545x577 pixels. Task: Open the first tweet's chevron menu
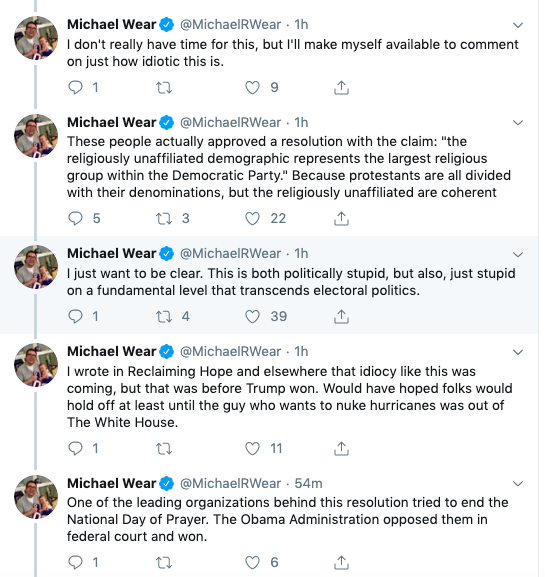point(518,25)
